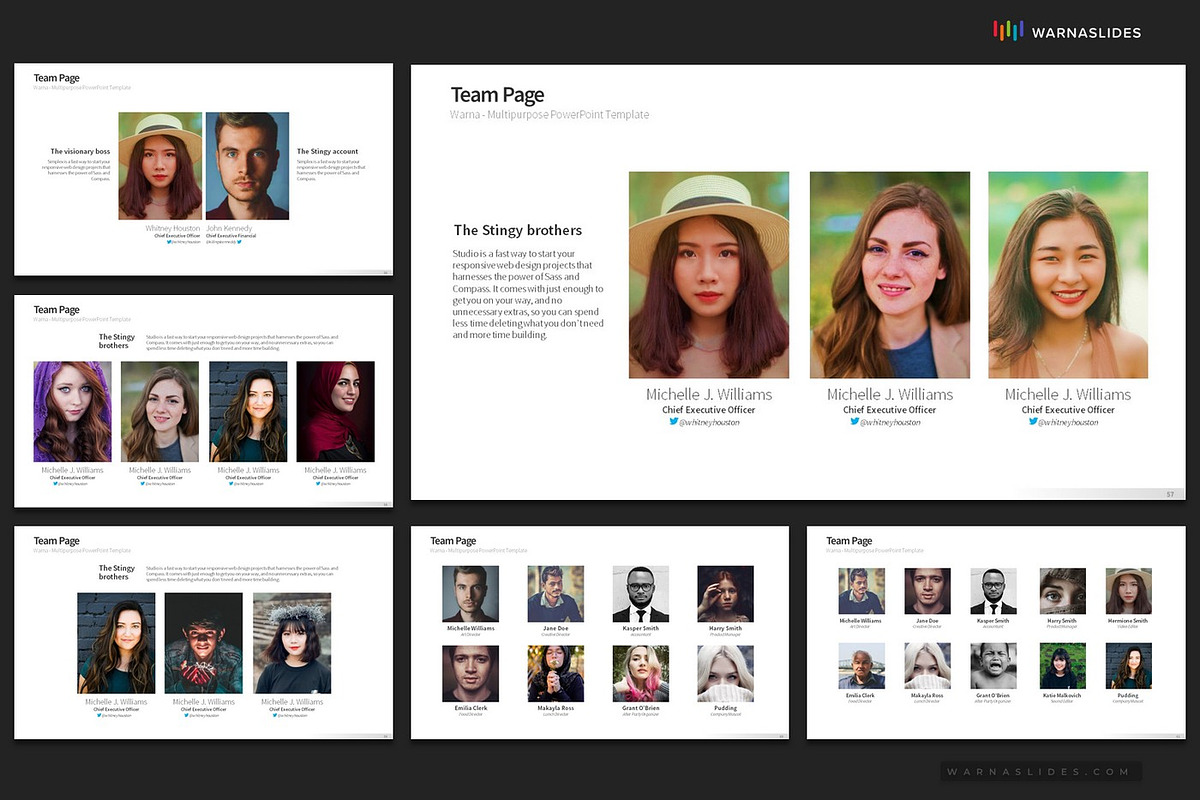Select Katie Malkovich's photo

(1062, 666)
